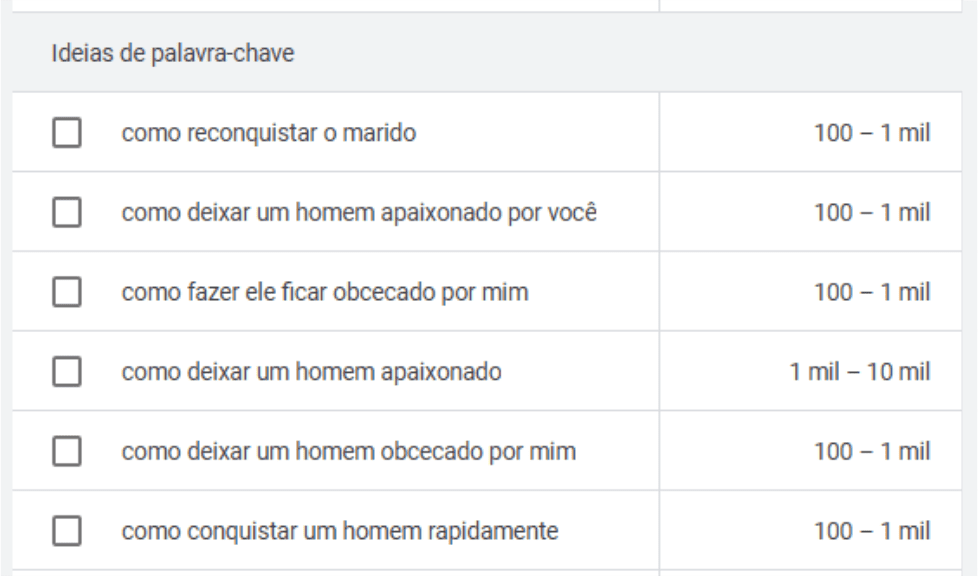Open keyword 'como deixar um homem apaixonado por você'
The height and width of the screenshot is (576, 978).
[360, 212]
